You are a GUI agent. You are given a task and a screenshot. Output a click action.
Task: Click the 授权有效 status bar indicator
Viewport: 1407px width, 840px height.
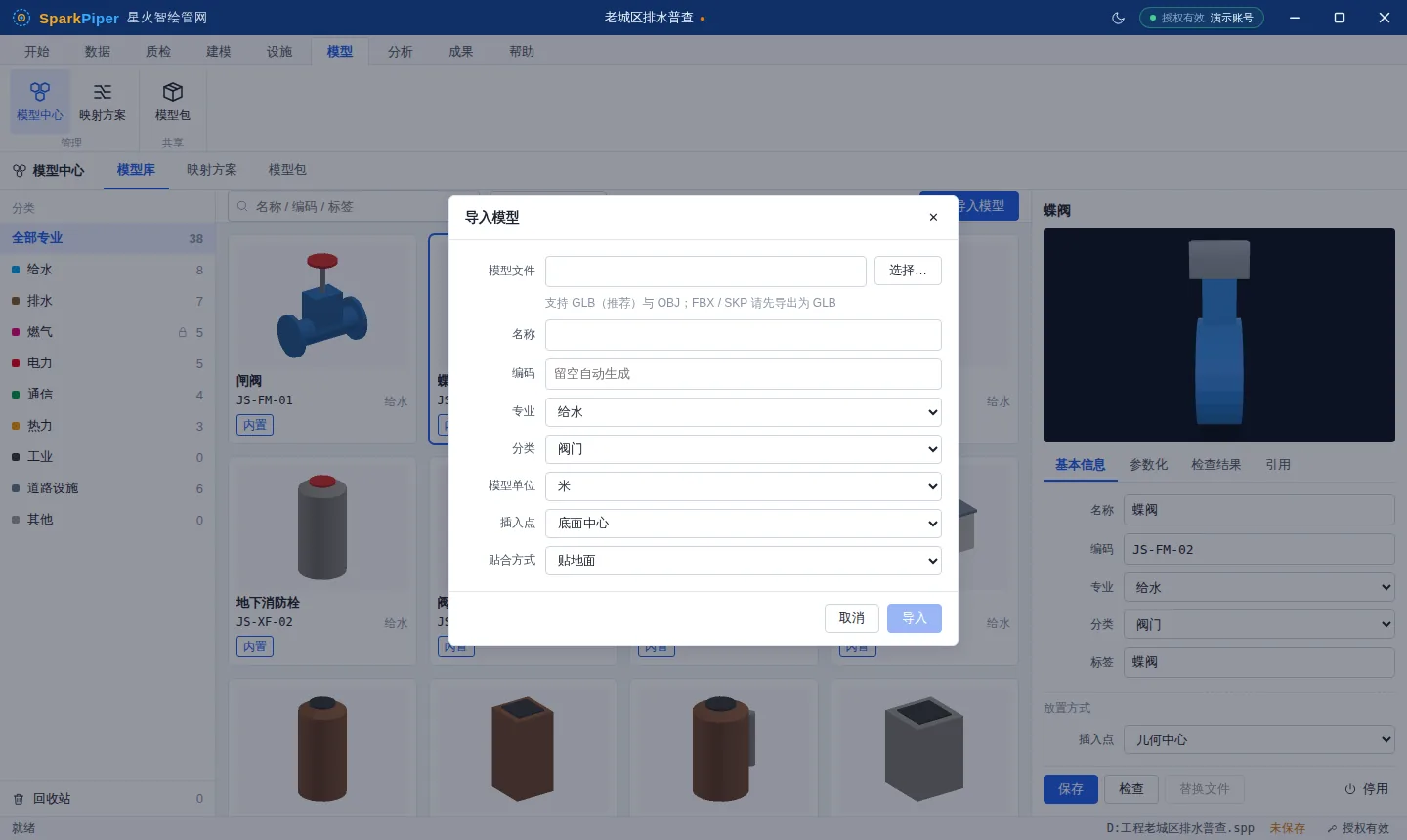tap(1357, 828)
